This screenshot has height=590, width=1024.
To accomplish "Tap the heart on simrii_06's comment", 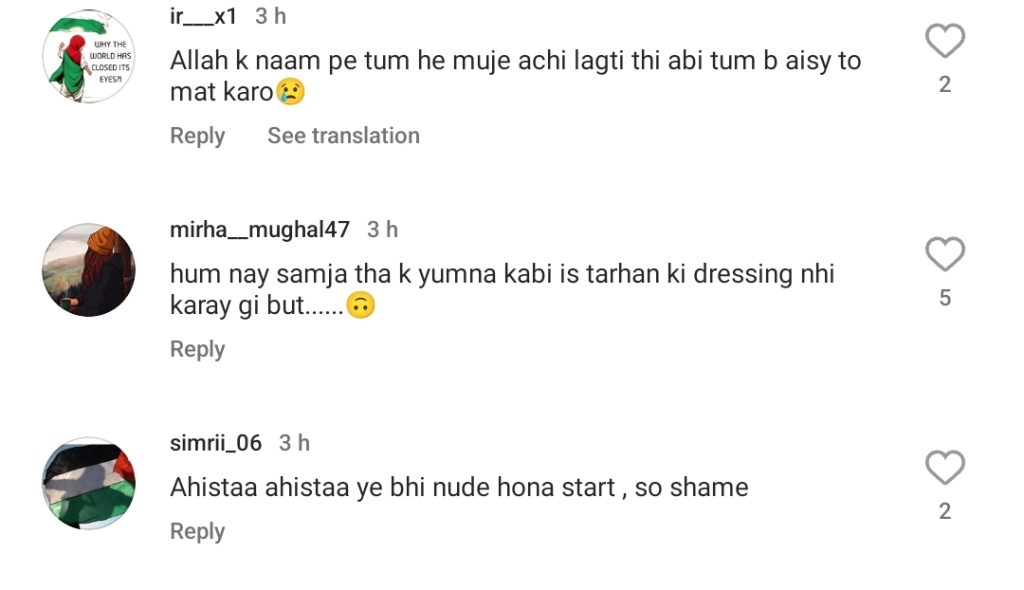I will point(944,469).
